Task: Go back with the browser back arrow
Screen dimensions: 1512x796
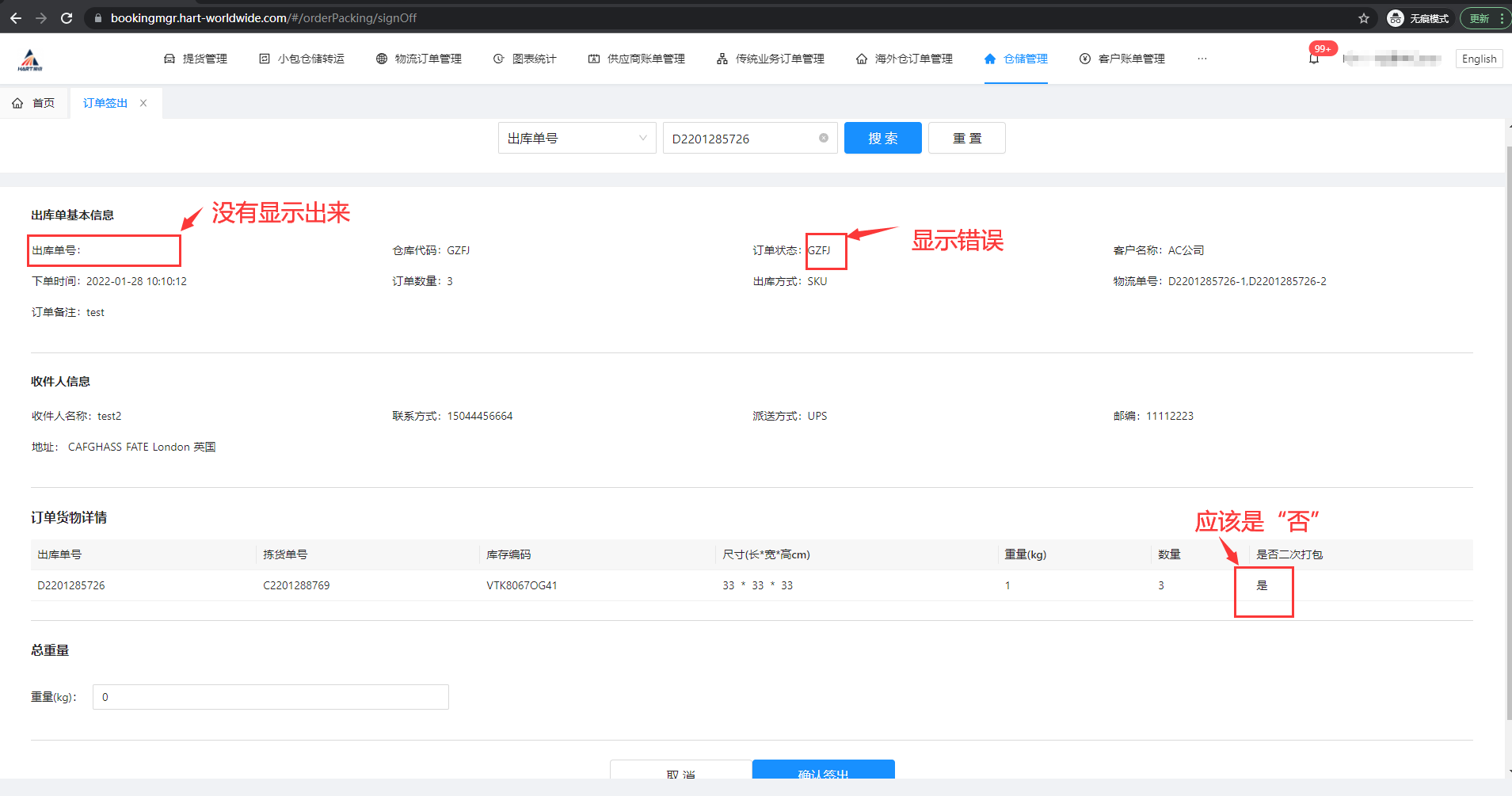Action: tap(16, 17)
